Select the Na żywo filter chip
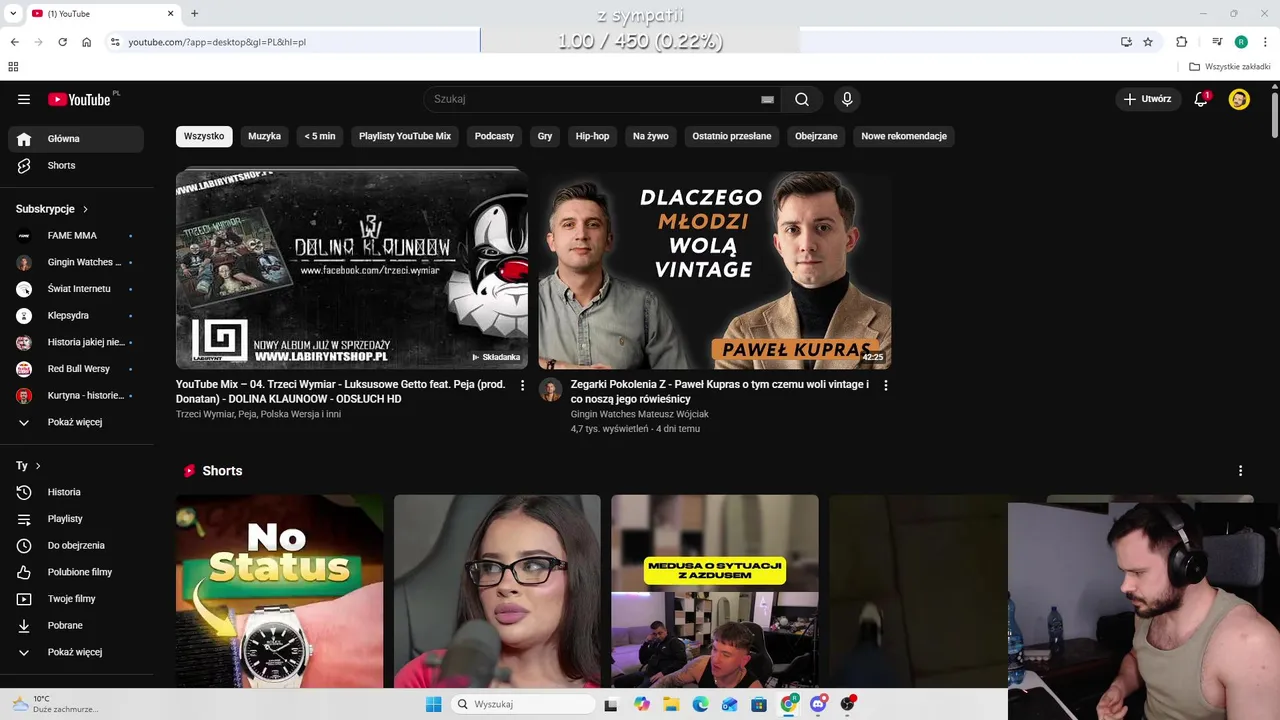The width and height of the screenshot is (1280, 720). coord(651,136)
